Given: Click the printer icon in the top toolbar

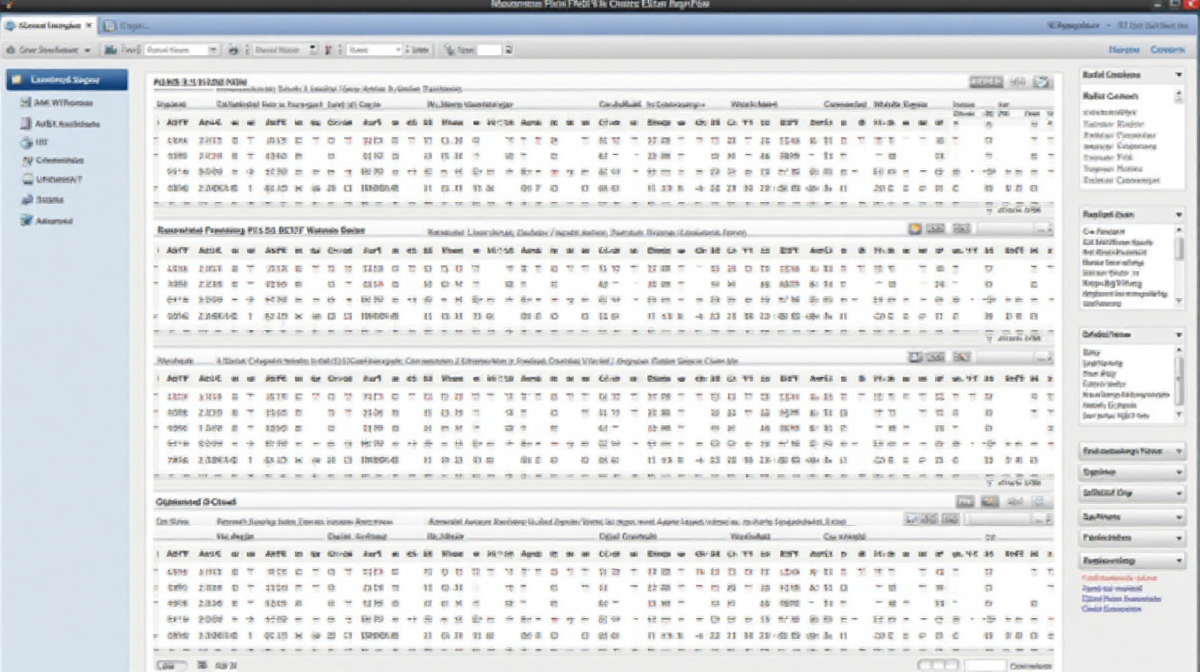Looking at the screenshot, I should pyautogui.click(x=233, y=49).
